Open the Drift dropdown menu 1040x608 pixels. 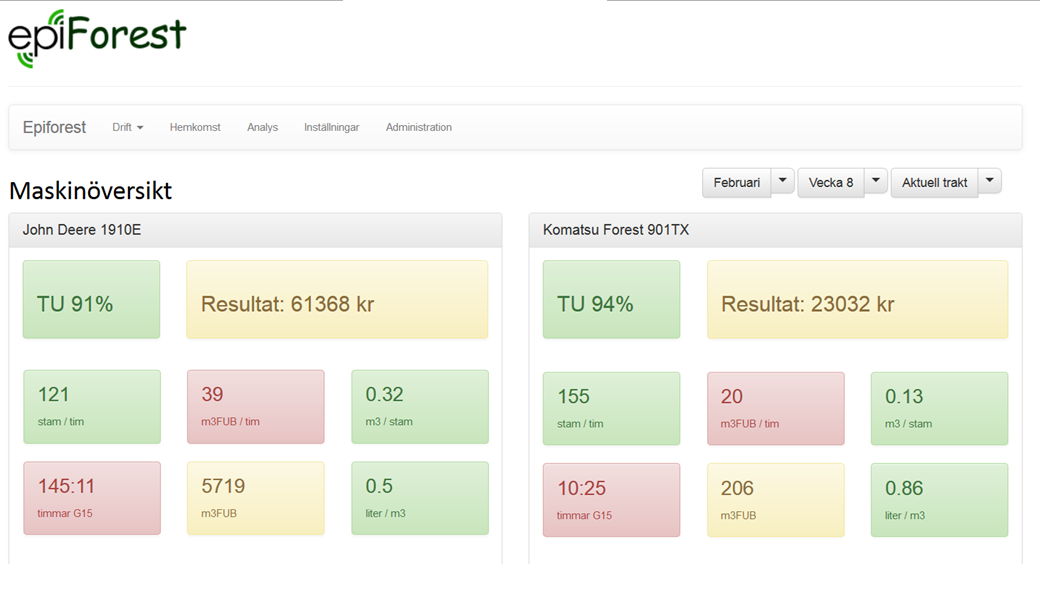(127, 127)
